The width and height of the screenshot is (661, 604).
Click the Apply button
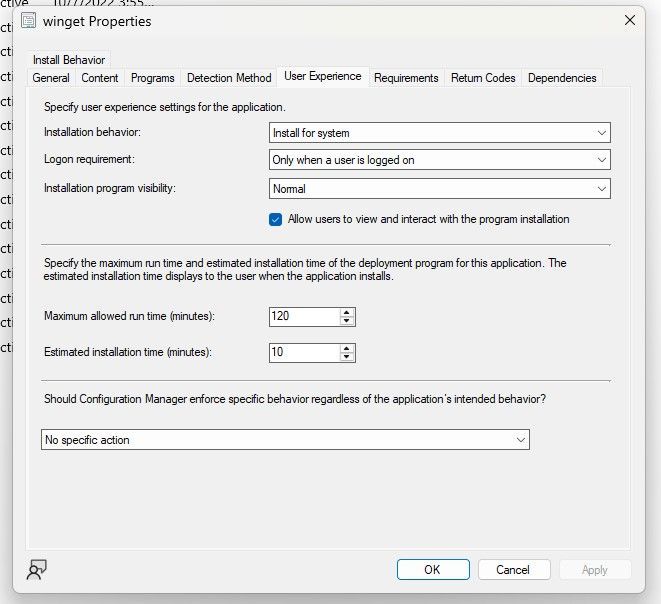[595, 569]
